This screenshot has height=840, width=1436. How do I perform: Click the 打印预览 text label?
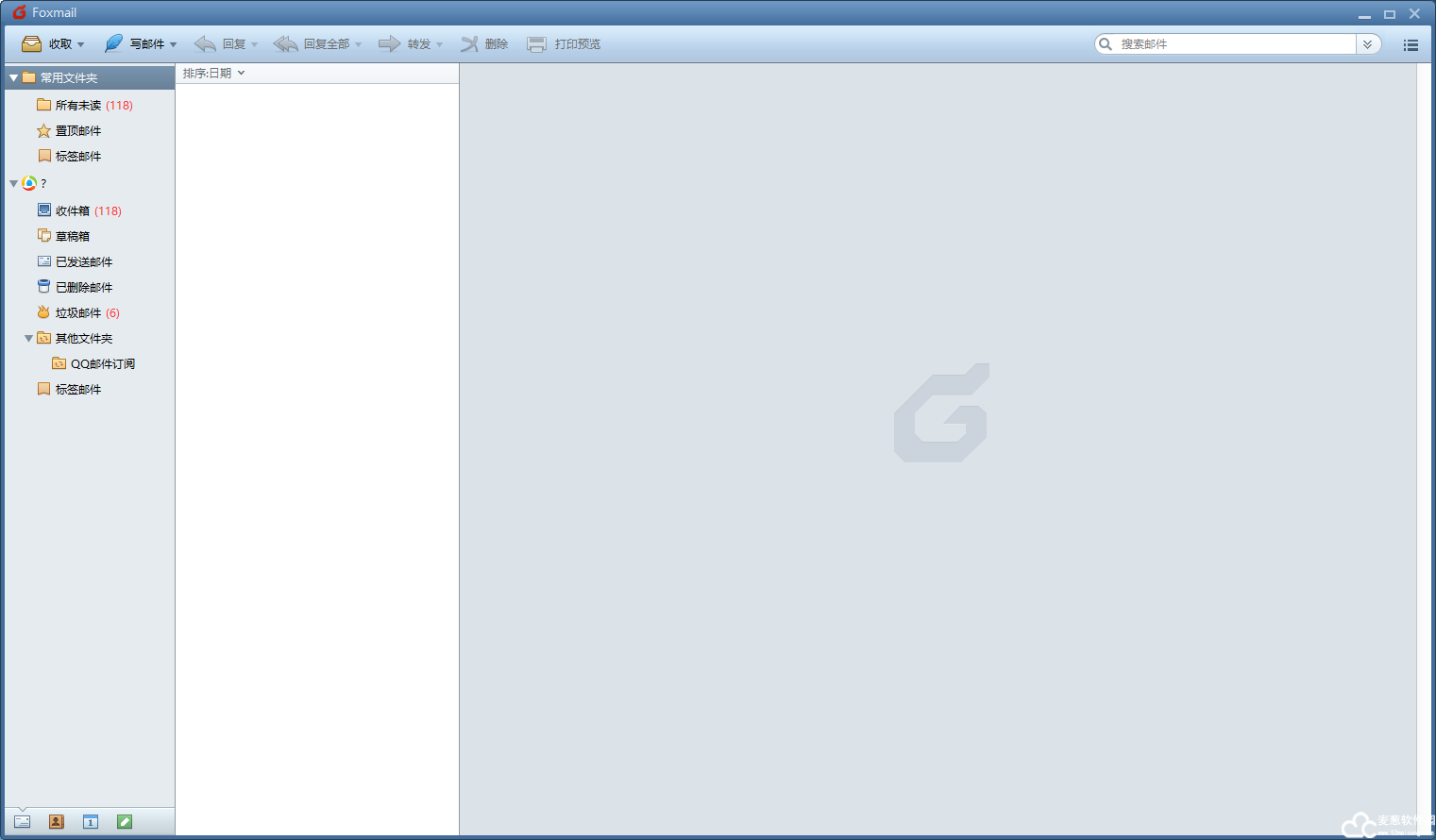[x=578, y=44]
